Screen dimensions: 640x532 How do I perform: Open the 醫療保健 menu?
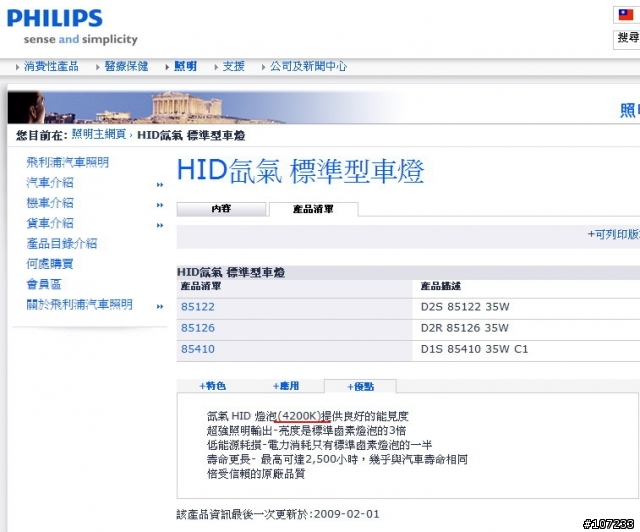[127, 66]
